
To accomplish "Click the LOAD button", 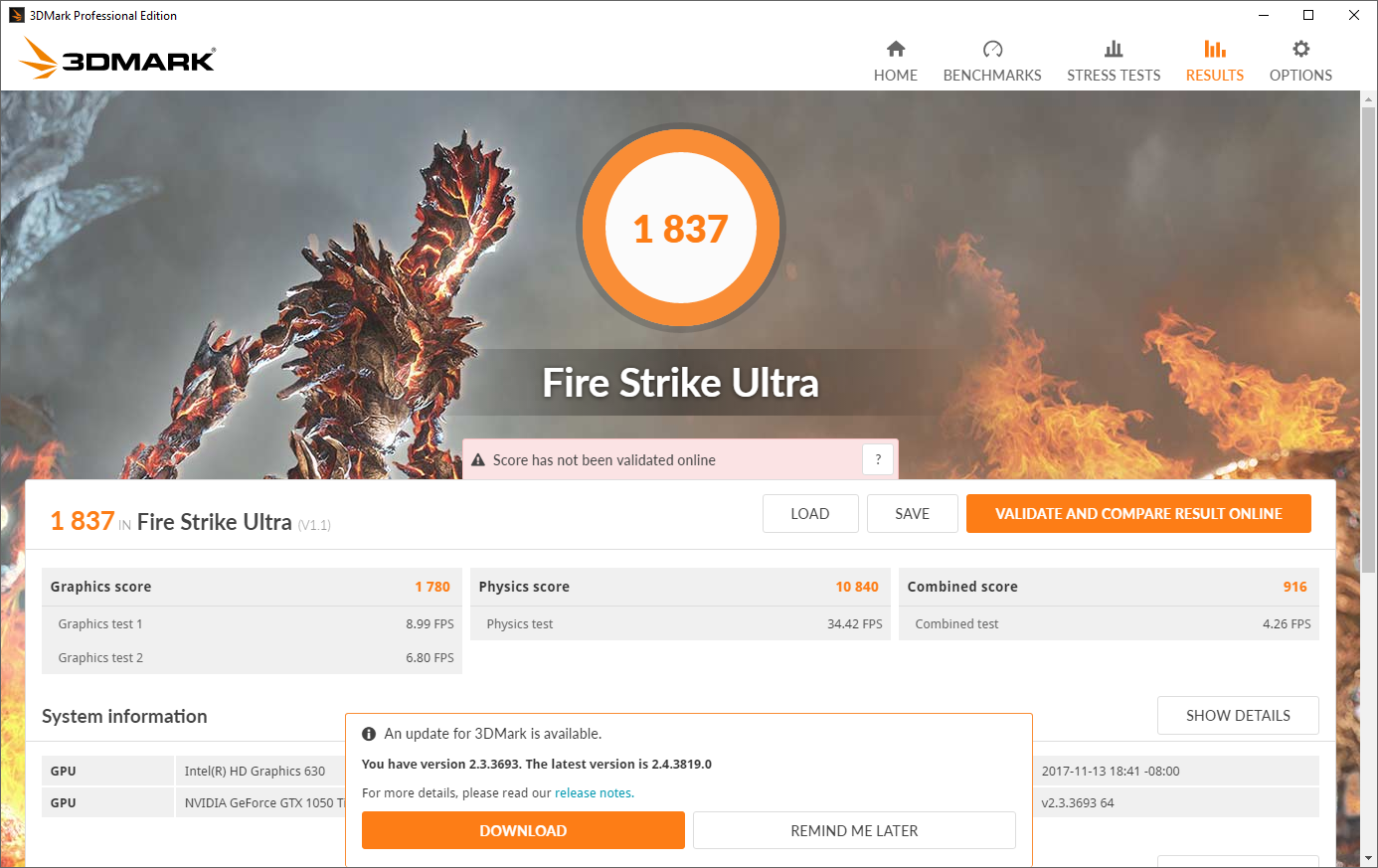I will (810, 514).
